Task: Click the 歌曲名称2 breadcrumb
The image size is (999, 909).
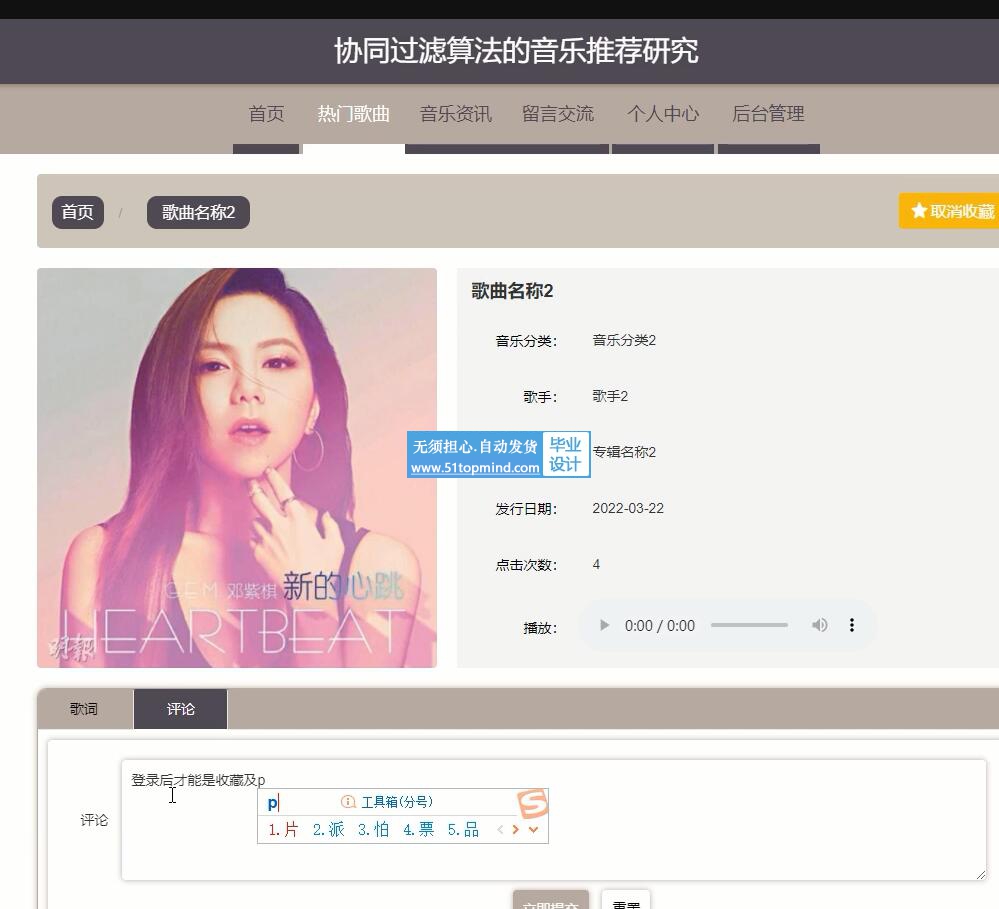Action: 198,212
